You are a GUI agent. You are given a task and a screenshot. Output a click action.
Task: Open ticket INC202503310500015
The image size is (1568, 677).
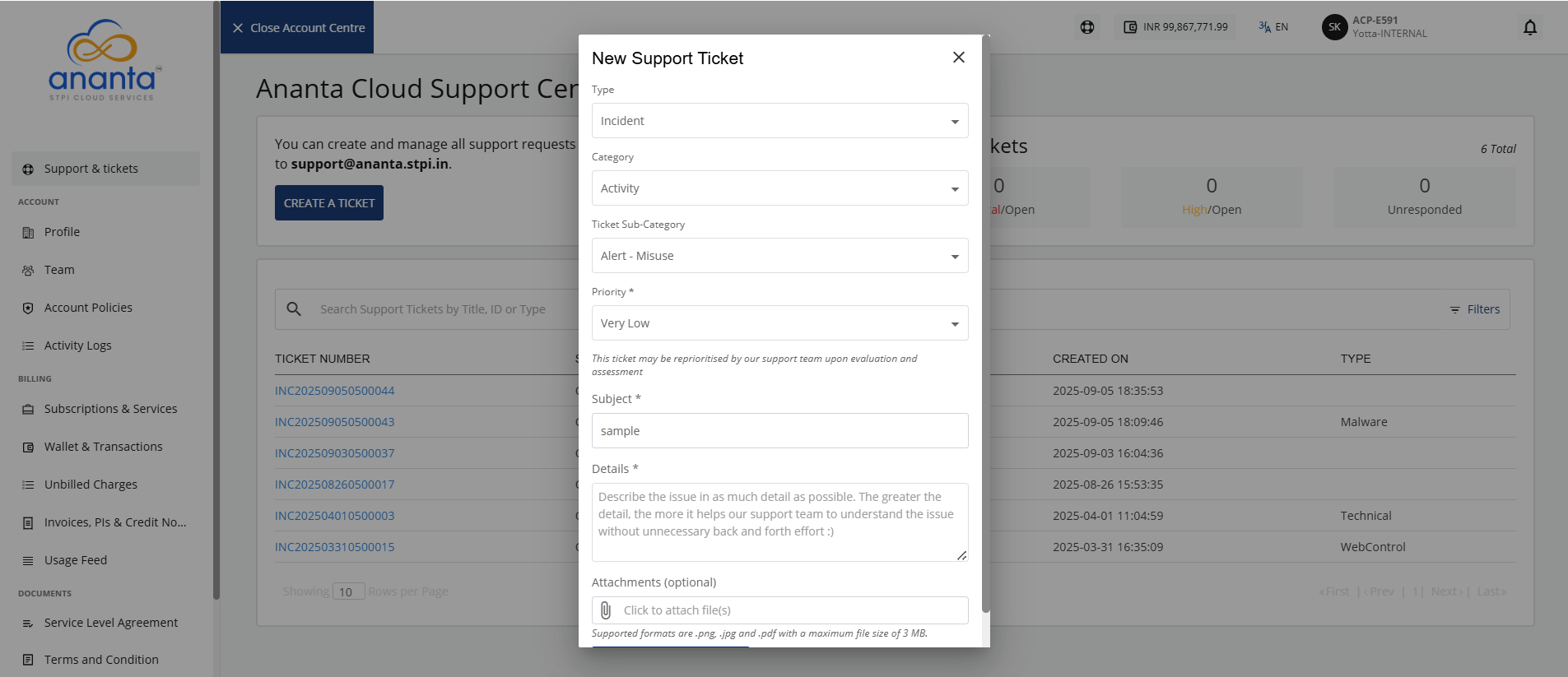[335, 547]
